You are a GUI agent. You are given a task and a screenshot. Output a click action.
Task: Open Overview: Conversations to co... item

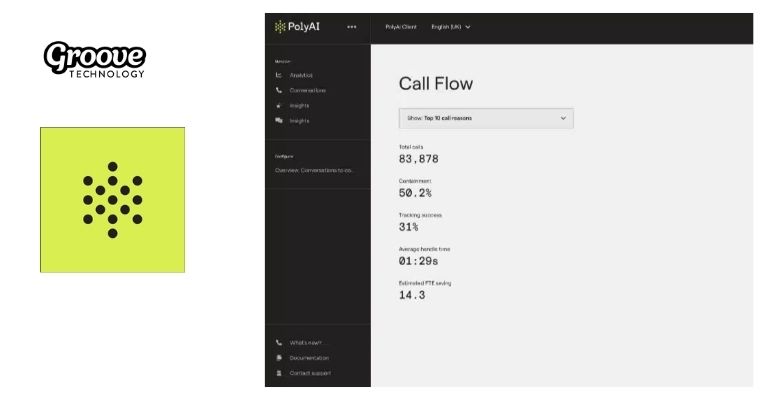tap(314, 170)
